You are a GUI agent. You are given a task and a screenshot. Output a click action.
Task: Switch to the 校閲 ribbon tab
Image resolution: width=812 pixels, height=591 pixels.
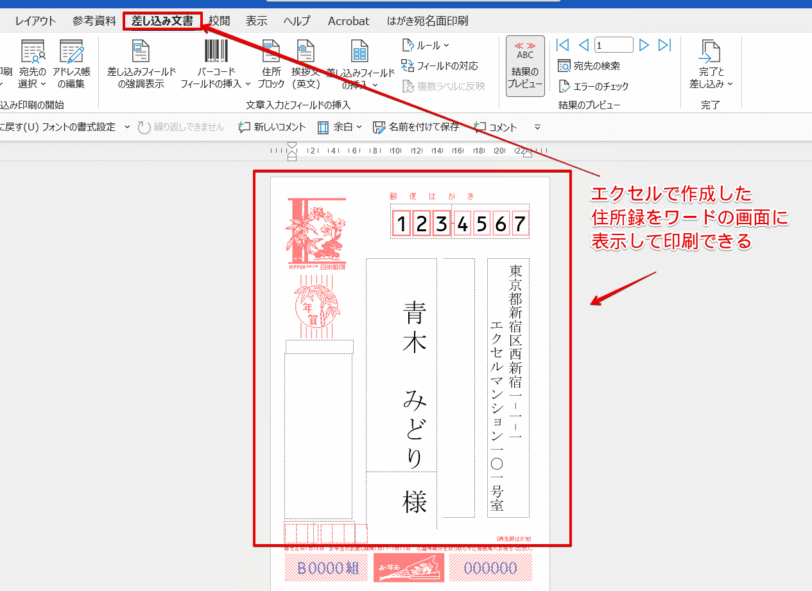coord(218,20)
